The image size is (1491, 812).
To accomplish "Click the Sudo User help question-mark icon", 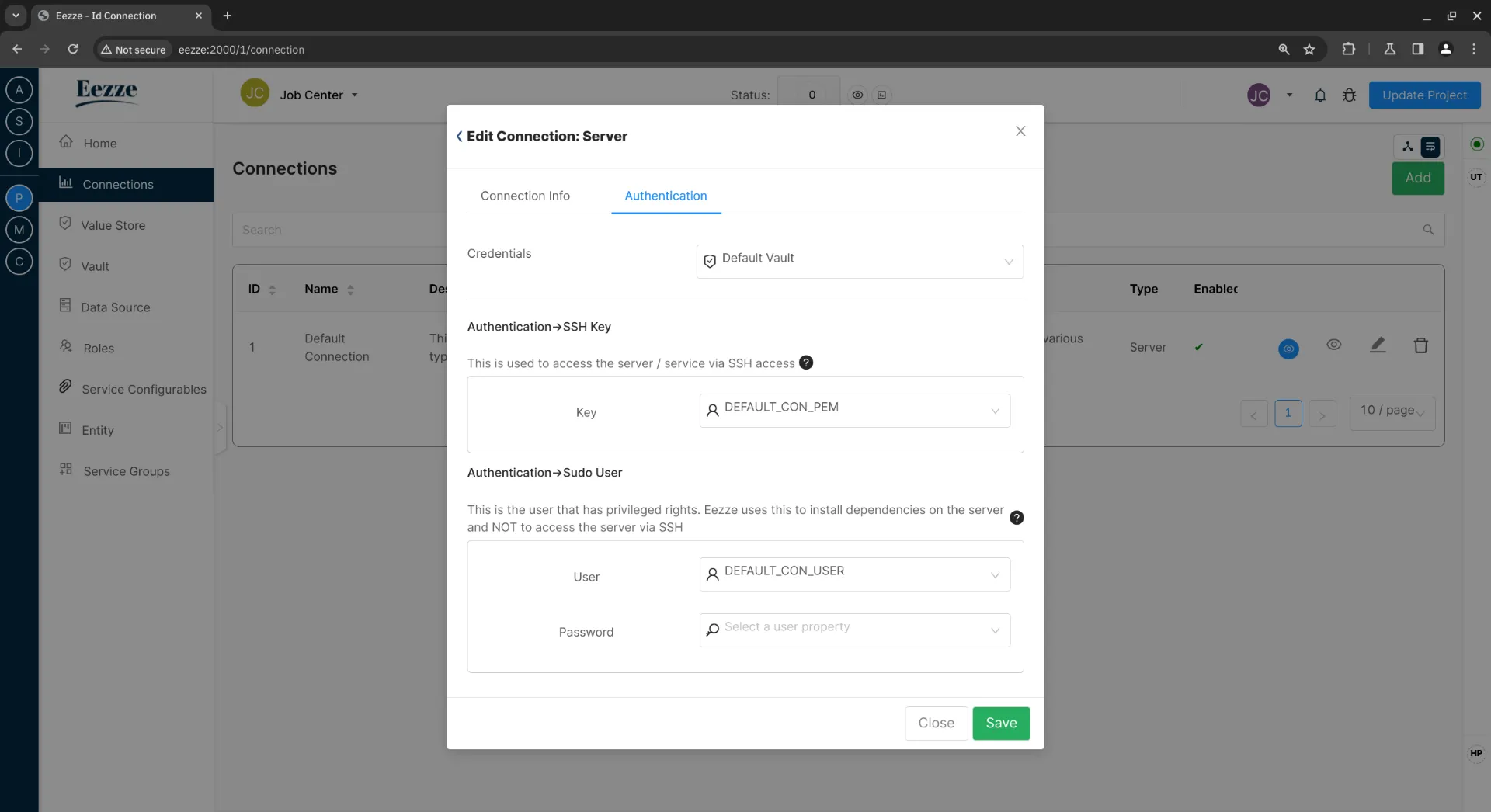I will pyautogui.click(x=1016, y=518).
